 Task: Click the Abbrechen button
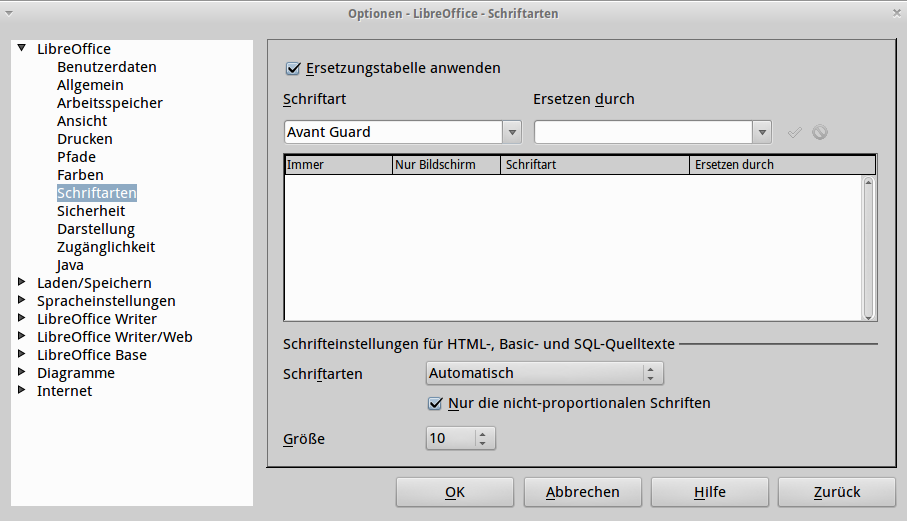coord(582,492)
